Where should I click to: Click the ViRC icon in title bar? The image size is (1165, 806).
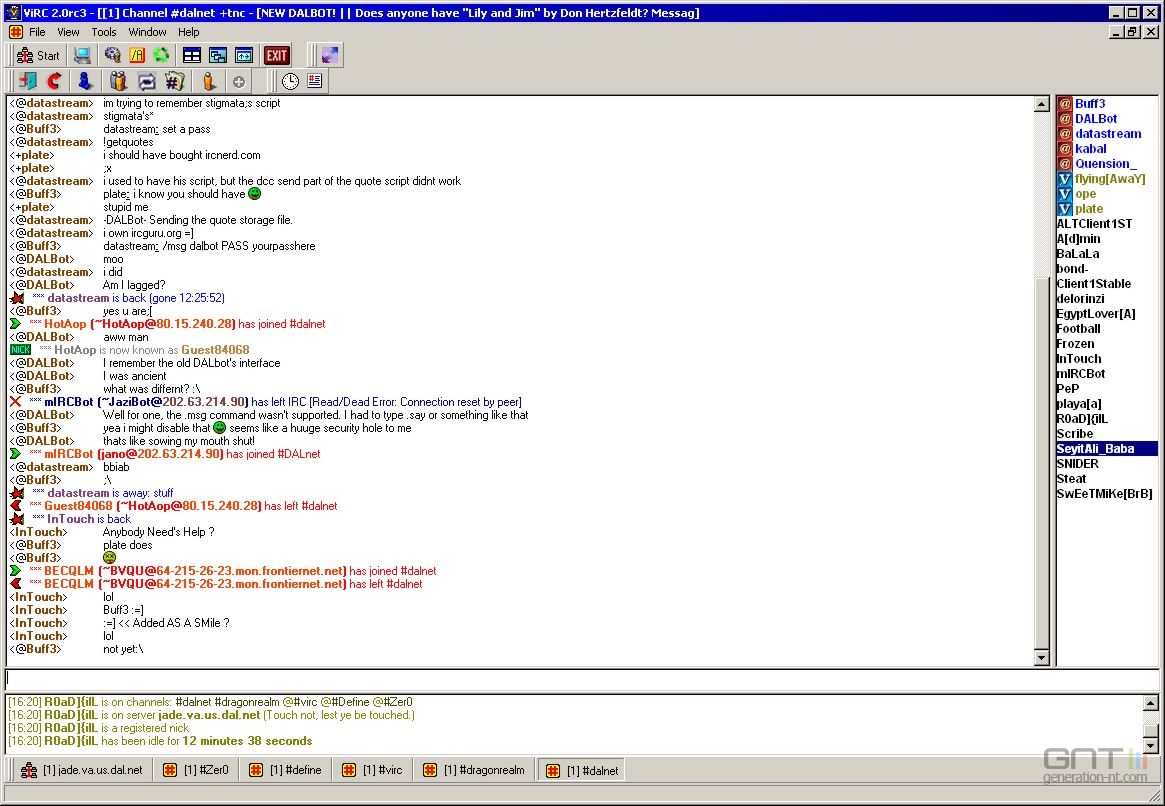pyautogui.click(x=13, y=13)
